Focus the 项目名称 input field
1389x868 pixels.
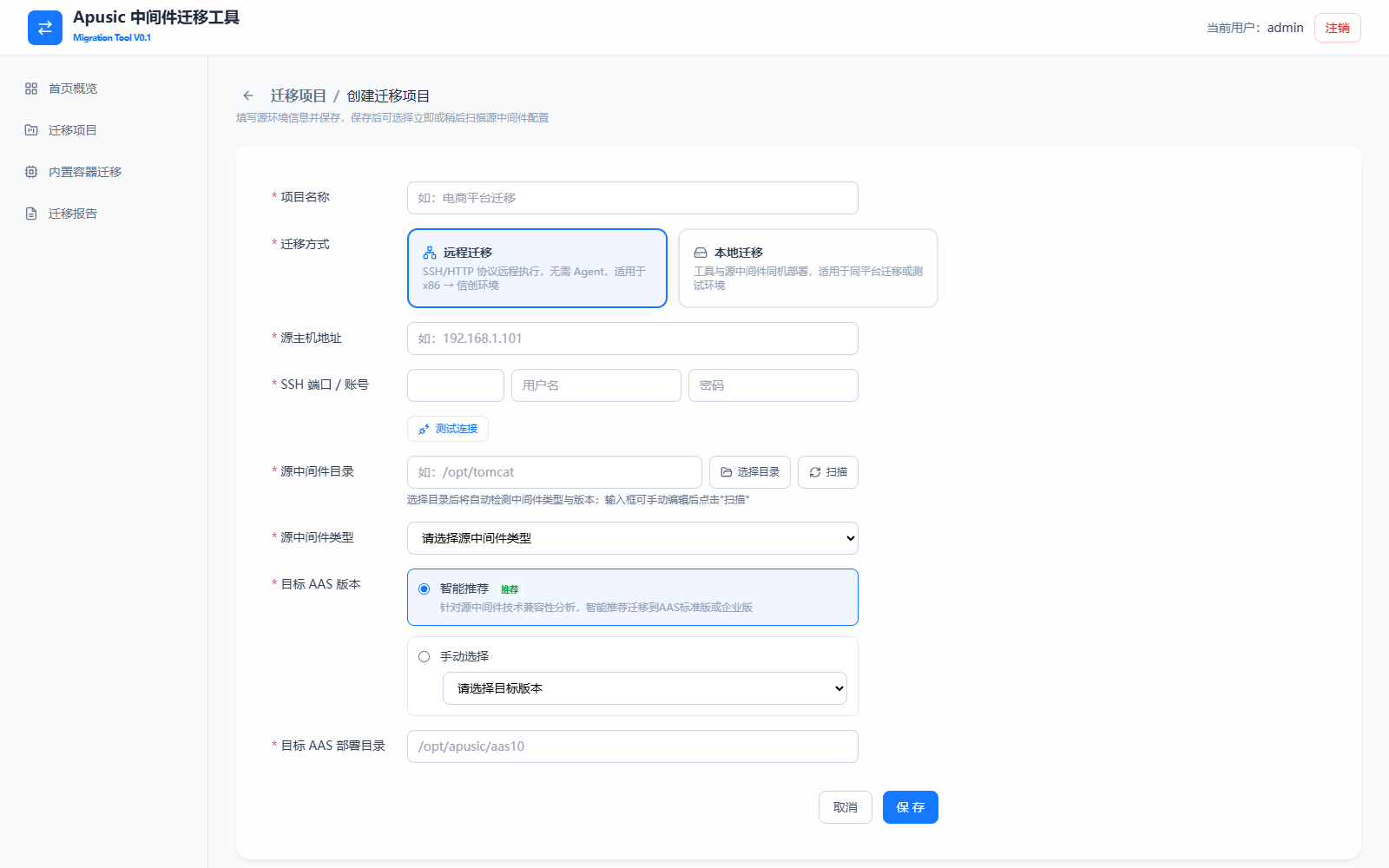[x=633, y=198]
